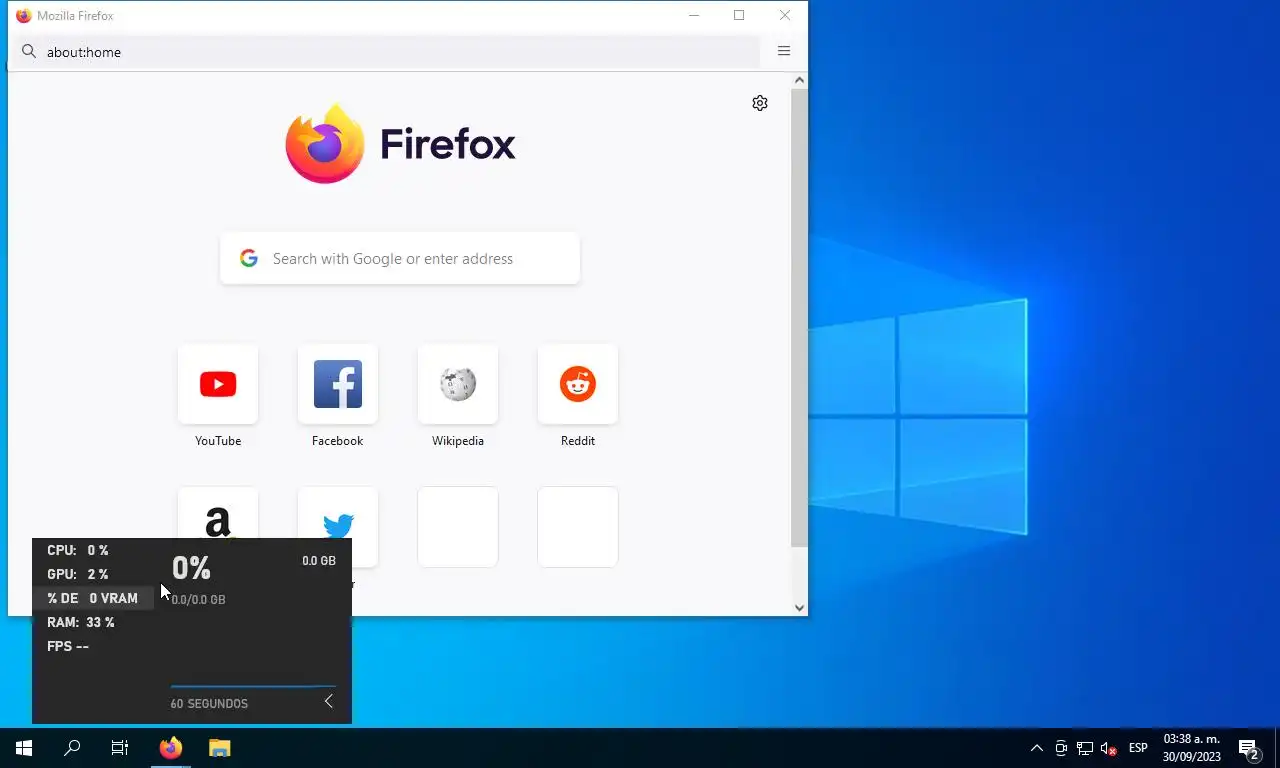This screenshot has height=768, width=1280.
Task: Select the GPU: 2 % row
Action: pyautogui.click(x=93, y=574)
